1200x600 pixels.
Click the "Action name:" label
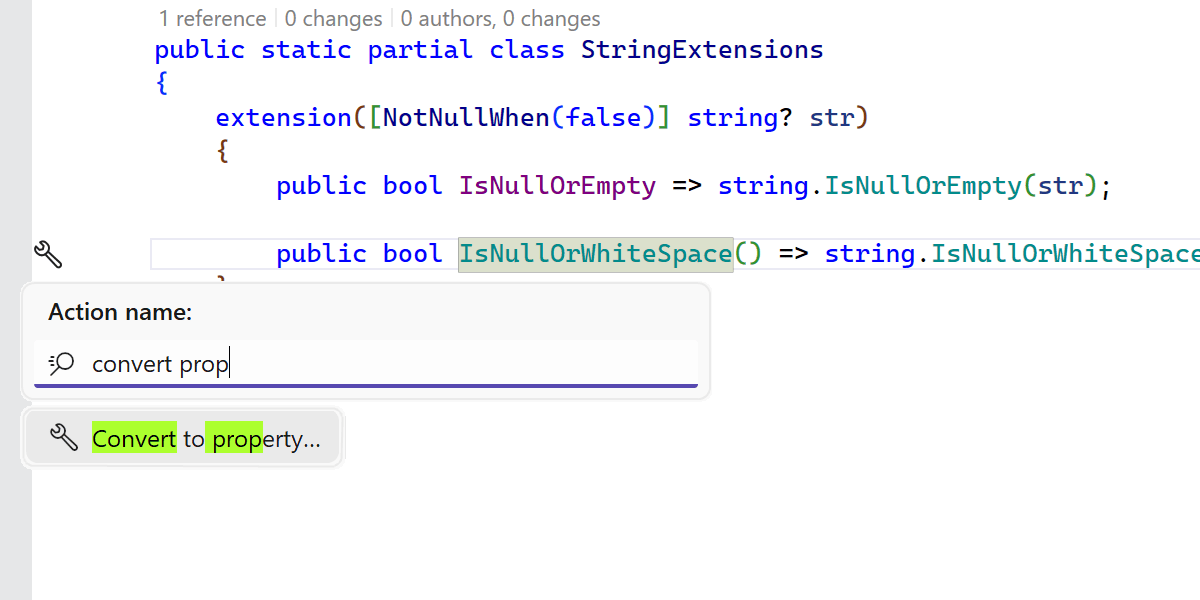point(120,312)
